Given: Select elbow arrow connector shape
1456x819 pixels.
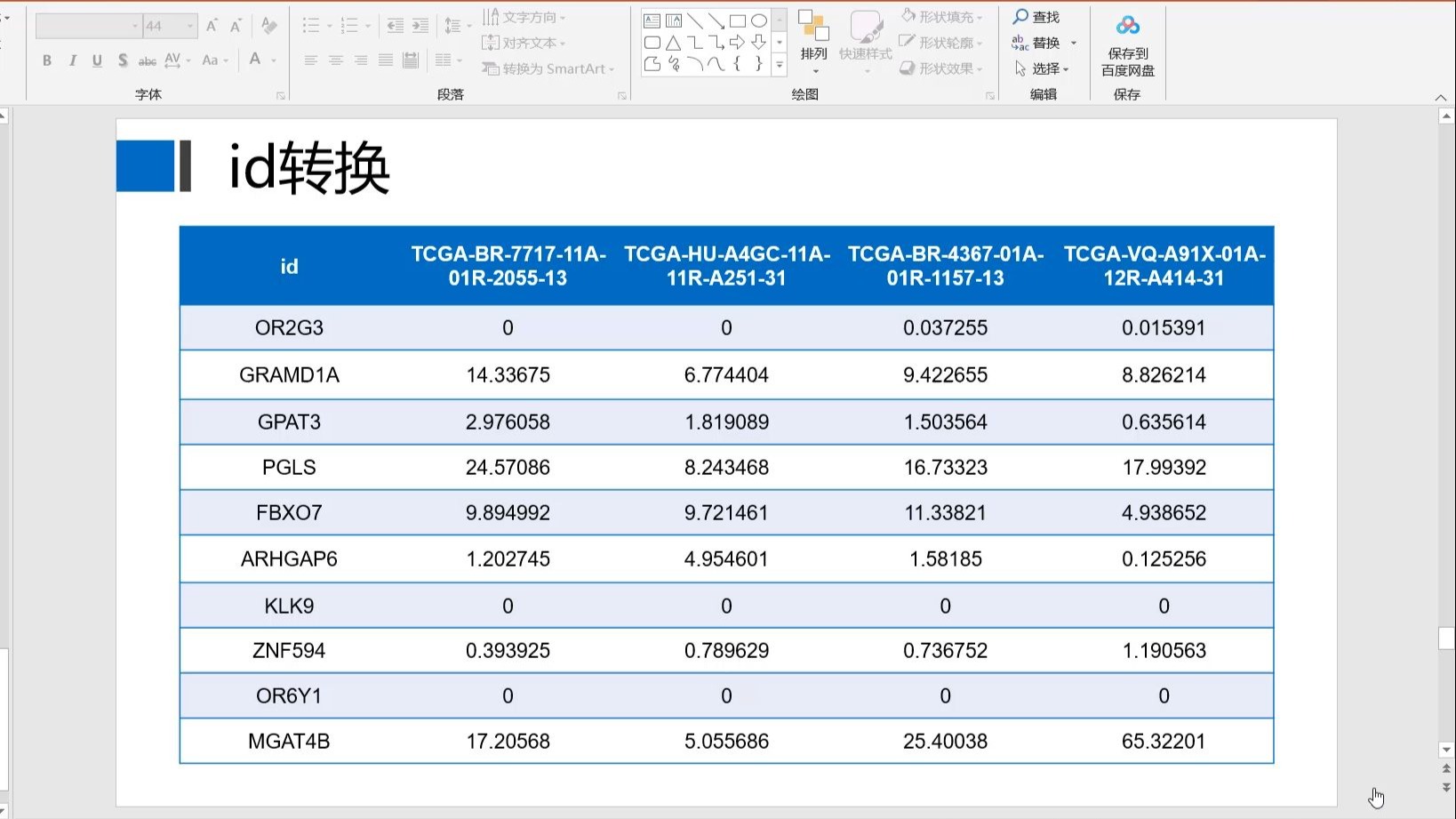Looking at the screenshot, I should coord(716,42).
